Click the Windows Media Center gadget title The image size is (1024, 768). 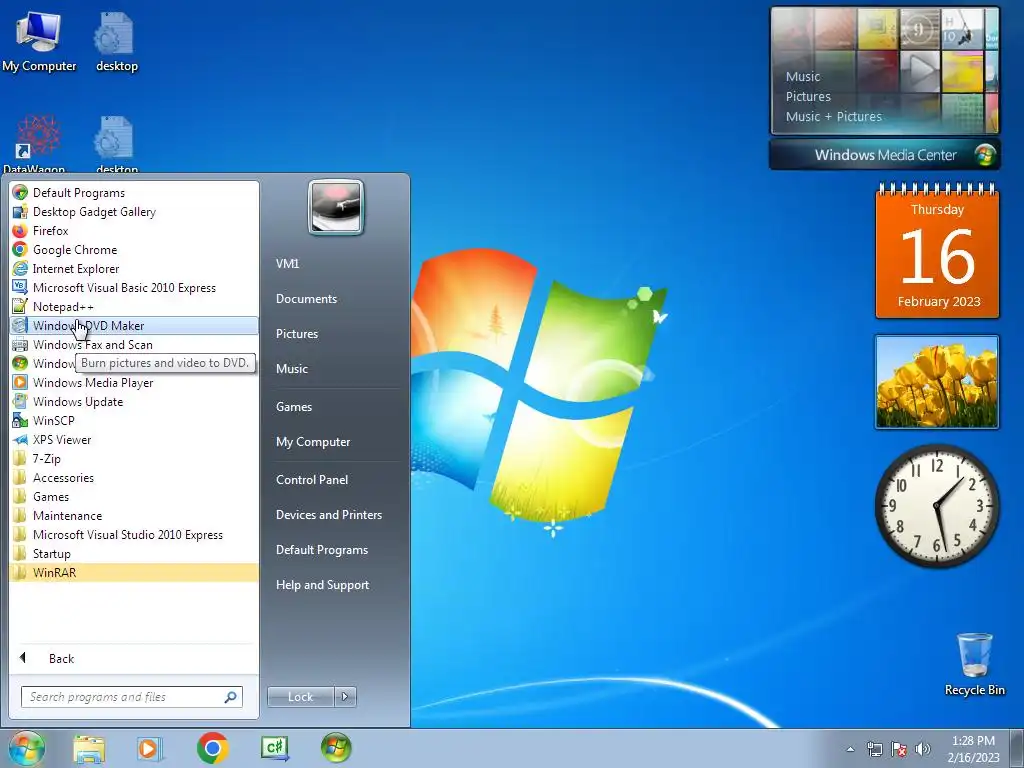885,155
